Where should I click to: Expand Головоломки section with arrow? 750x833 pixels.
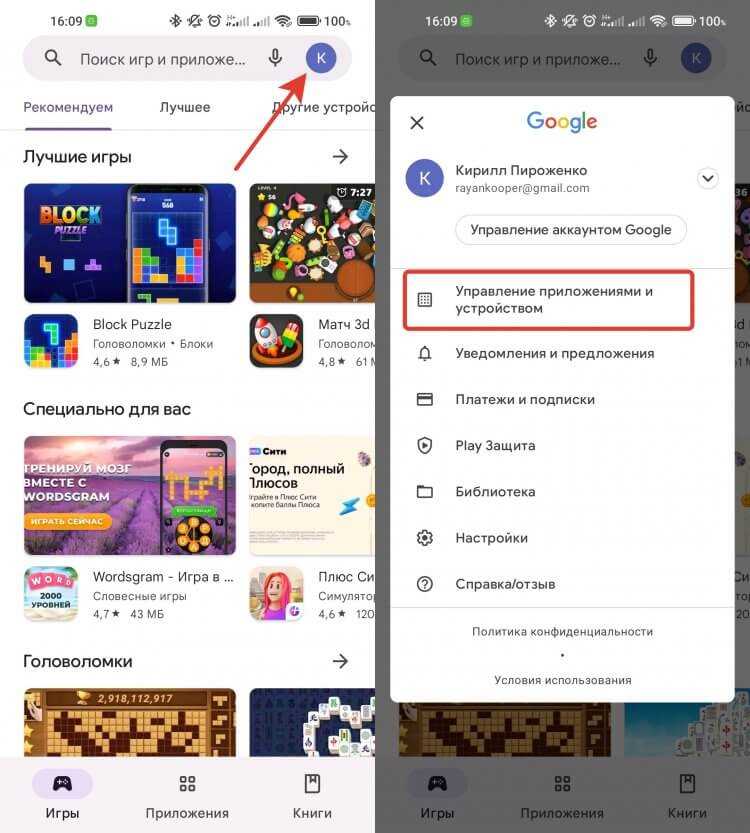[x=340, y=661]
